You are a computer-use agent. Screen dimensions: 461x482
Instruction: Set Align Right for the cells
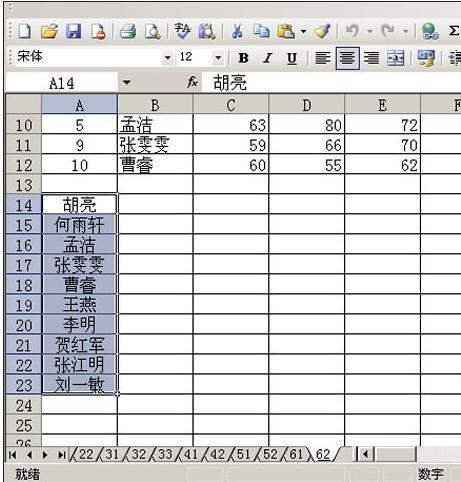(371, 59)
